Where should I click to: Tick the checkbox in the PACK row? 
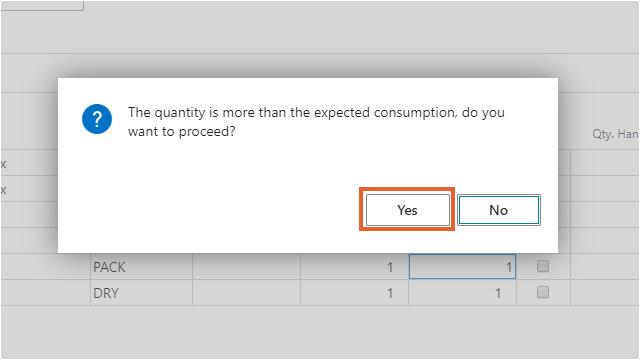point(543,266)
